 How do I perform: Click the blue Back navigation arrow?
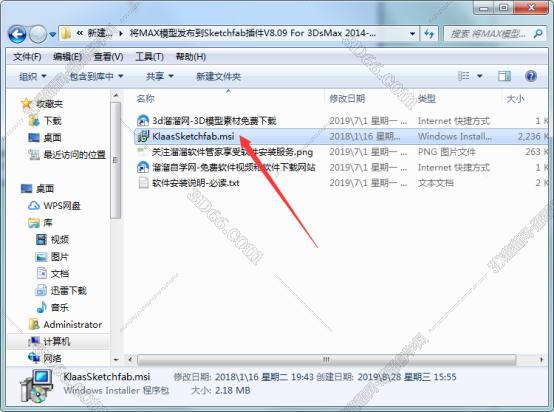17,34
